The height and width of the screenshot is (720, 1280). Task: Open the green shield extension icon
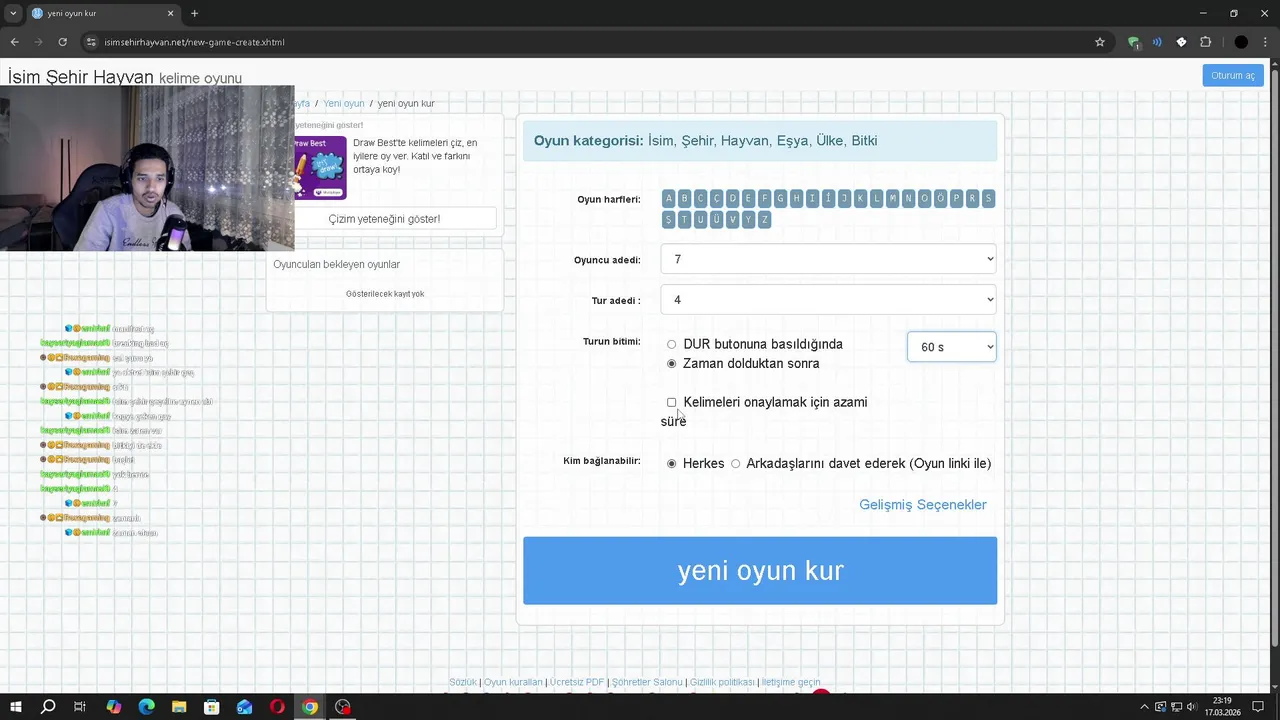click(x=1133, y=42)
